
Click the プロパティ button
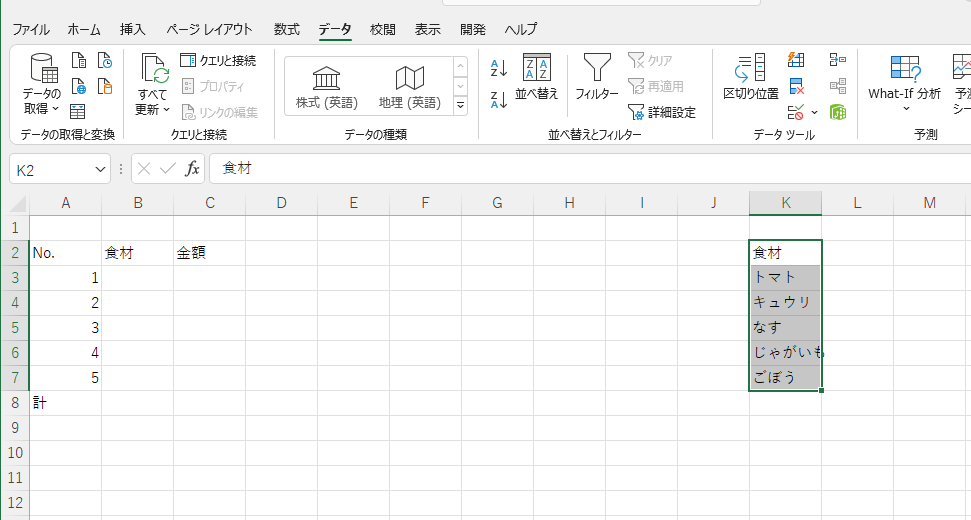click(x=213, y=86)
